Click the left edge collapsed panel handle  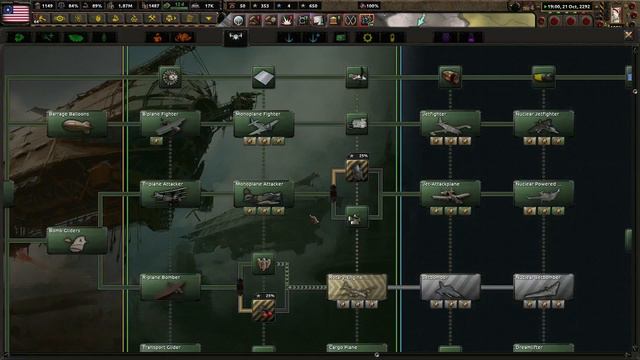(8, 193)
